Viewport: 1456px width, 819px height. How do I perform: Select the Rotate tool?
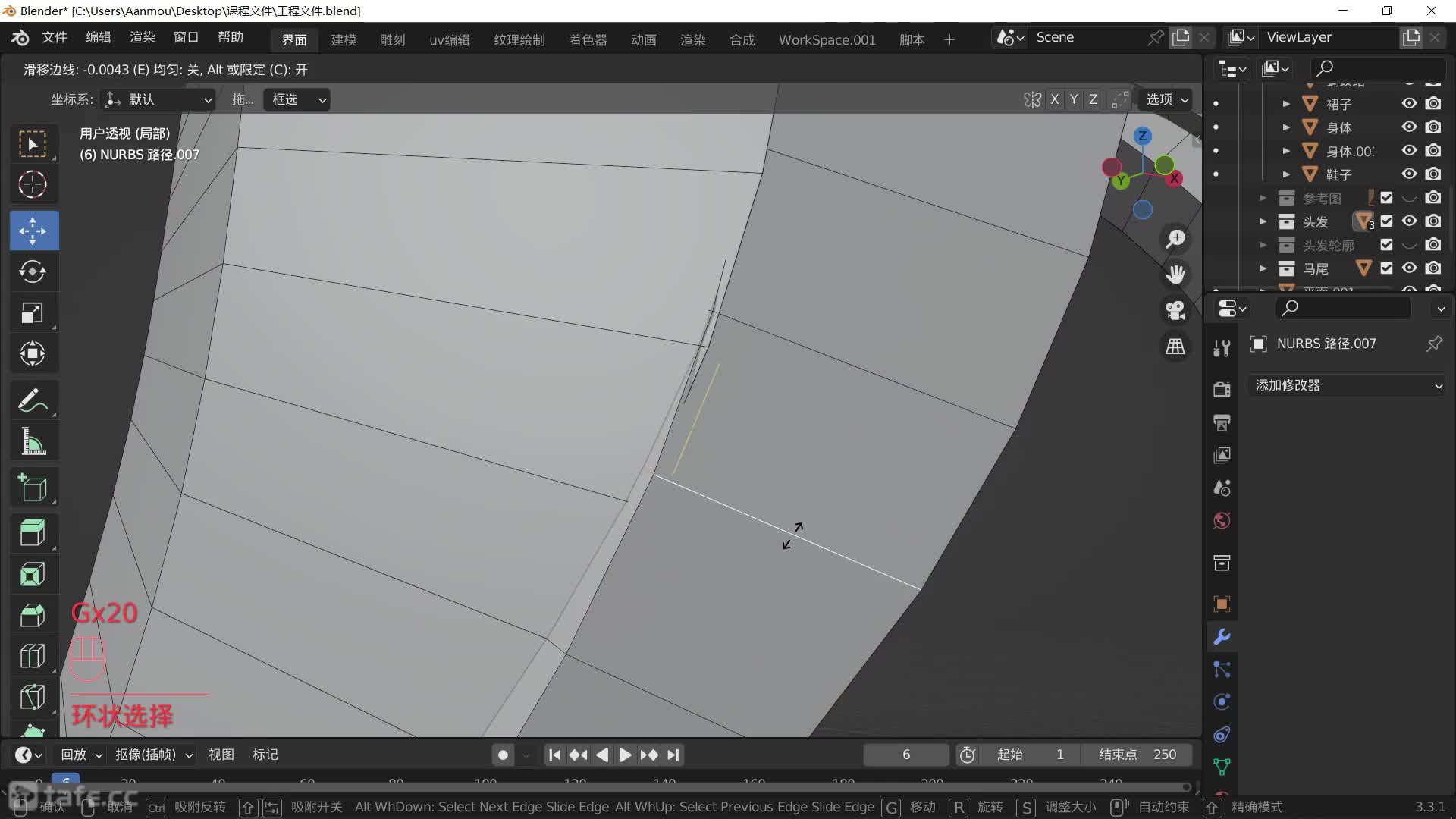pos(33,271)
